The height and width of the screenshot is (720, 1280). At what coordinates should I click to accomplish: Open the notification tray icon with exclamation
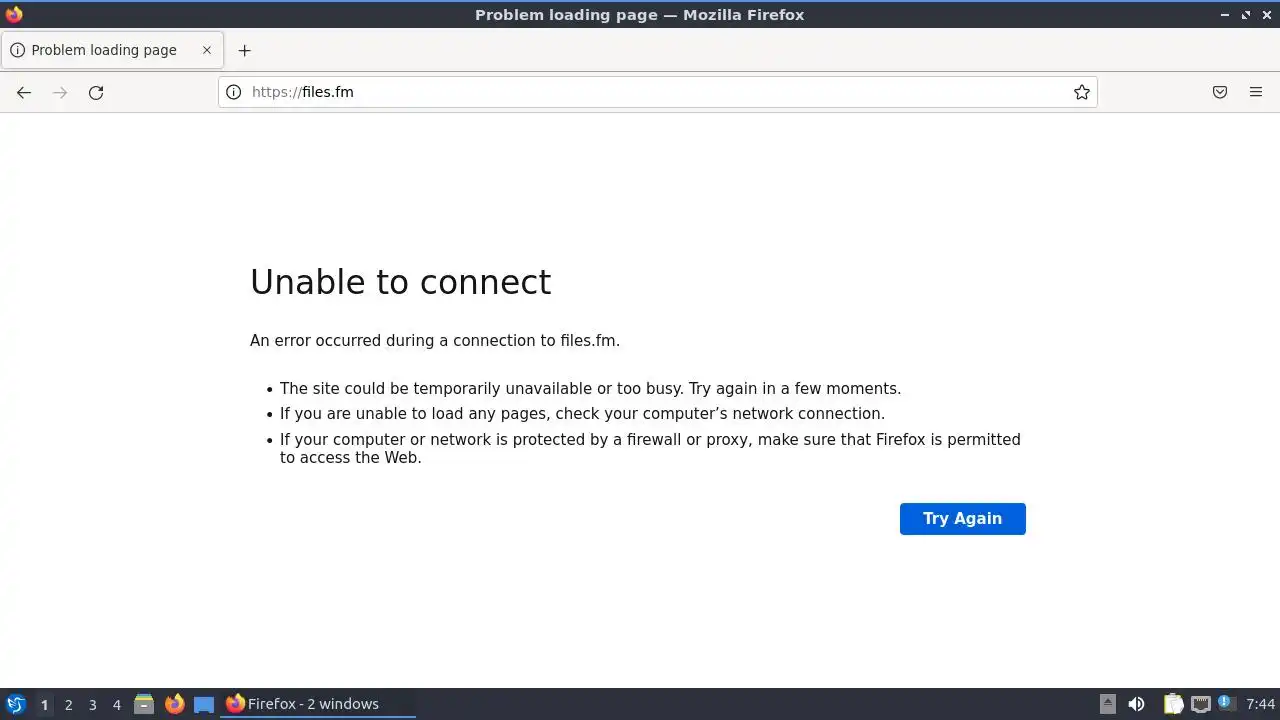(1227, 704)
